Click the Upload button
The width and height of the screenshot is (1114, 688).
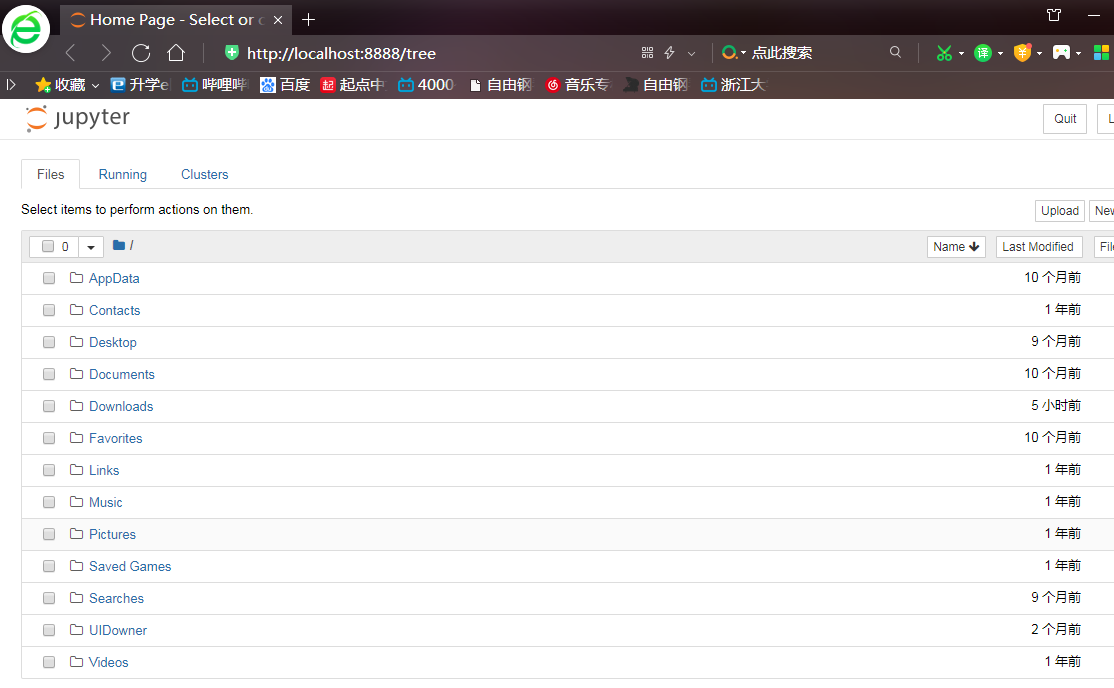pyautogui.click(x=1059, y=210)
